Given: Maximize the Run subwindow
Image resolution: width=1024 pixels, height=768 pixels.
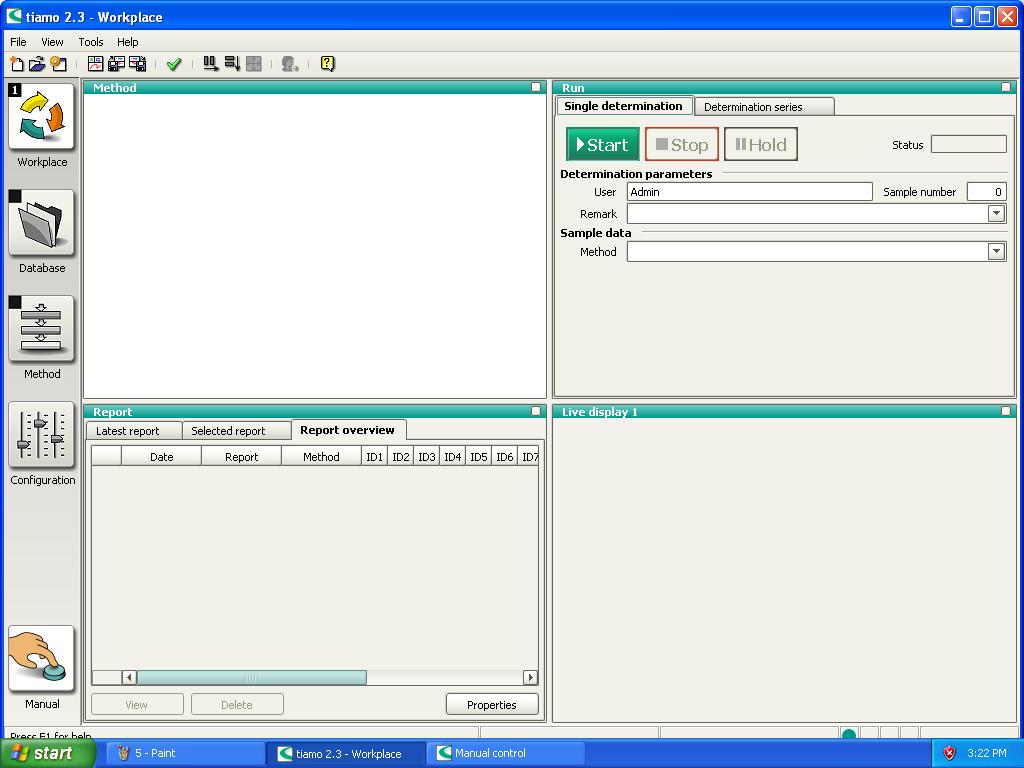Looking at the screenshot, I should point(1006,87).
